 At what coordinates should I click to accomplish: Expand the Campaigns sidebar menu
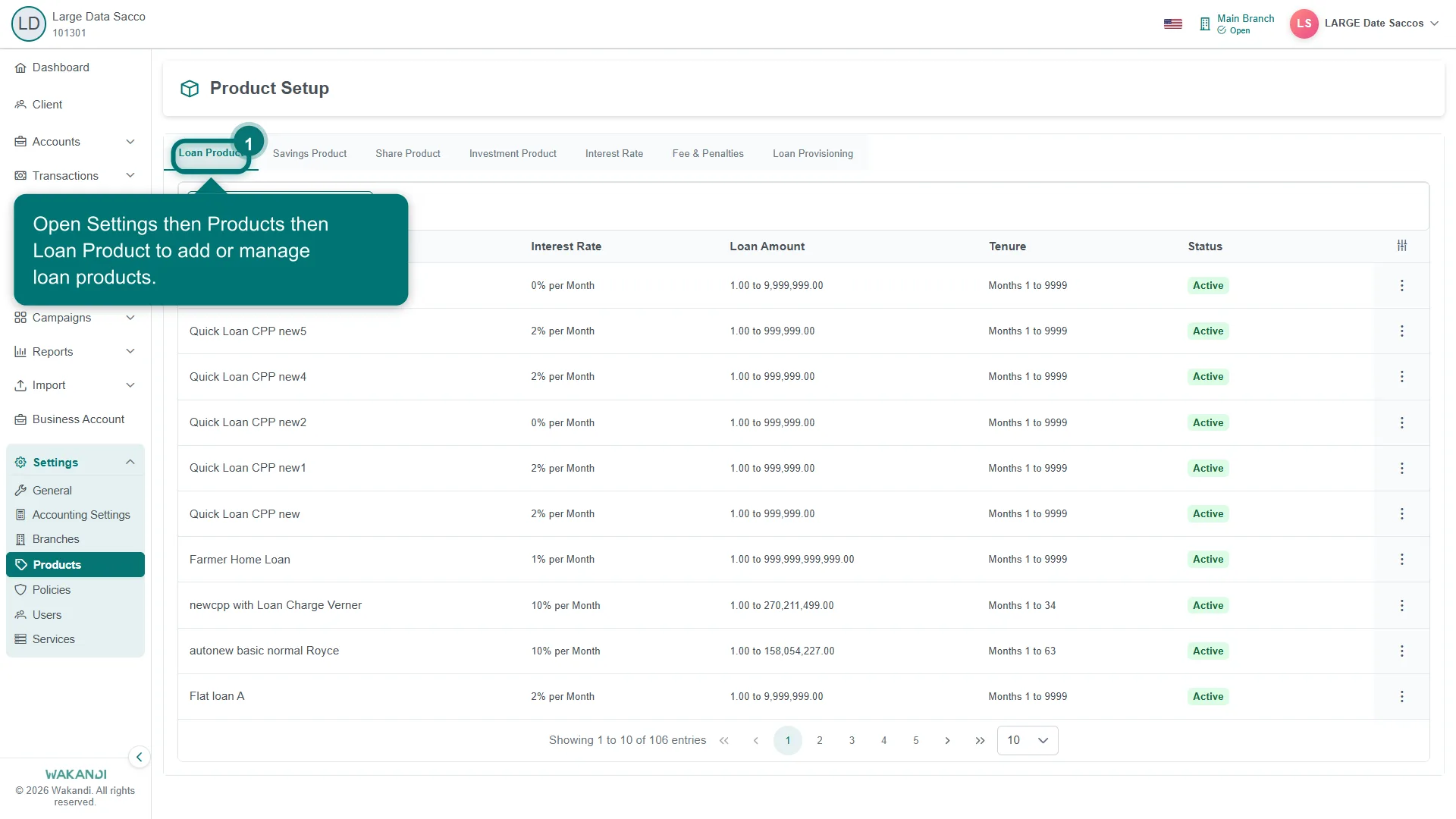tap(74, 318)
